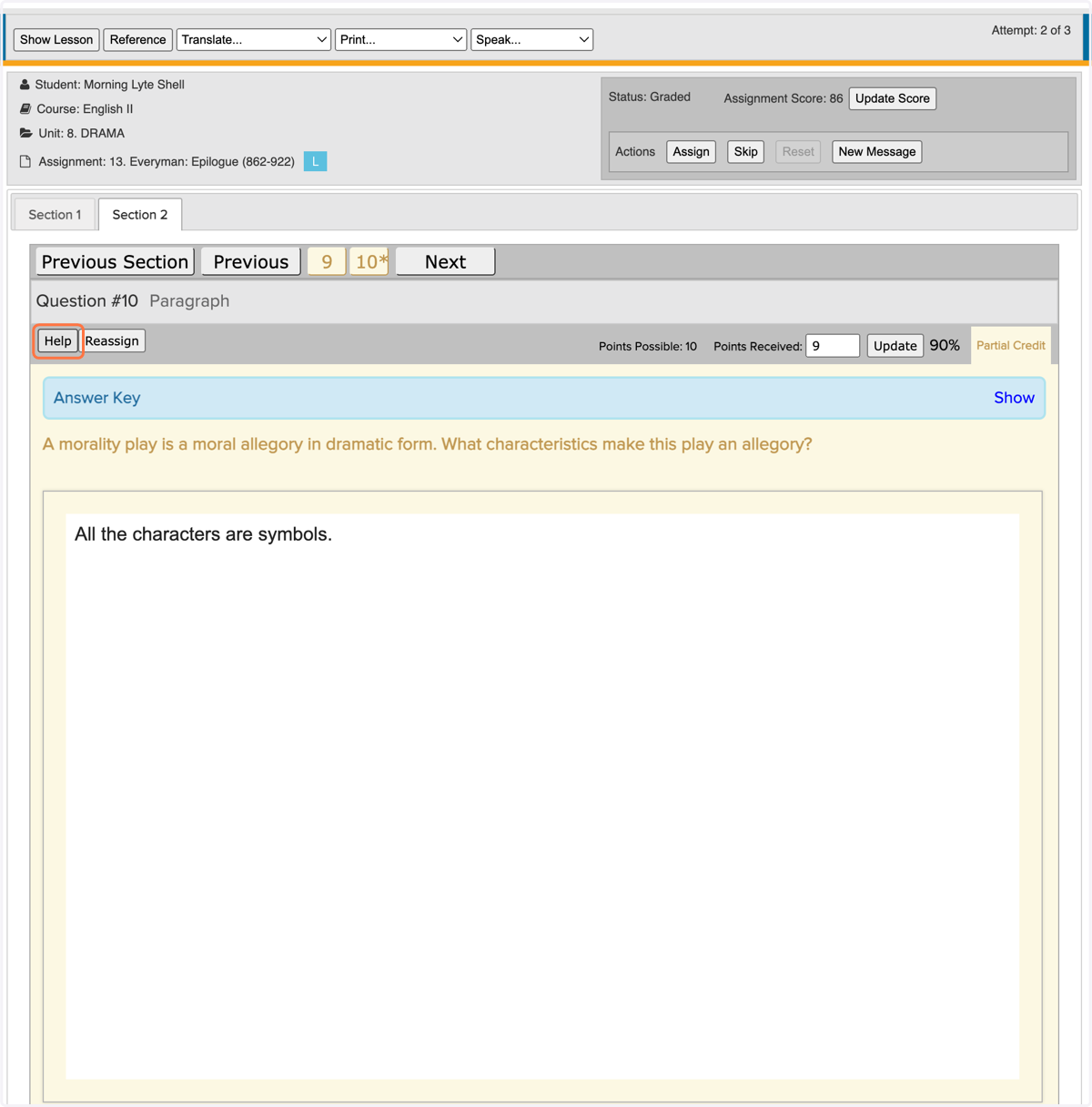1092x1107 pixels.
Task: Click the 'Status: Graded' text
Action: tap(649, 96)
